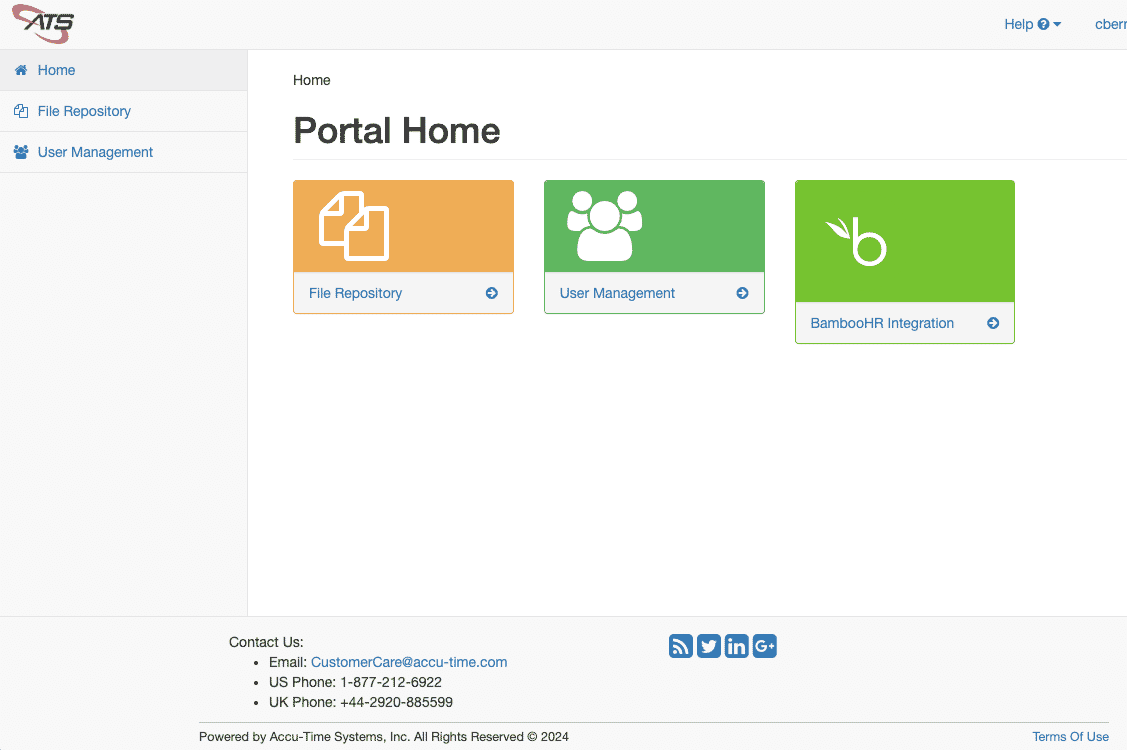Click the large users icon on the green card
This screenshot has width=1127, height=750.
[x=604, y=226]
